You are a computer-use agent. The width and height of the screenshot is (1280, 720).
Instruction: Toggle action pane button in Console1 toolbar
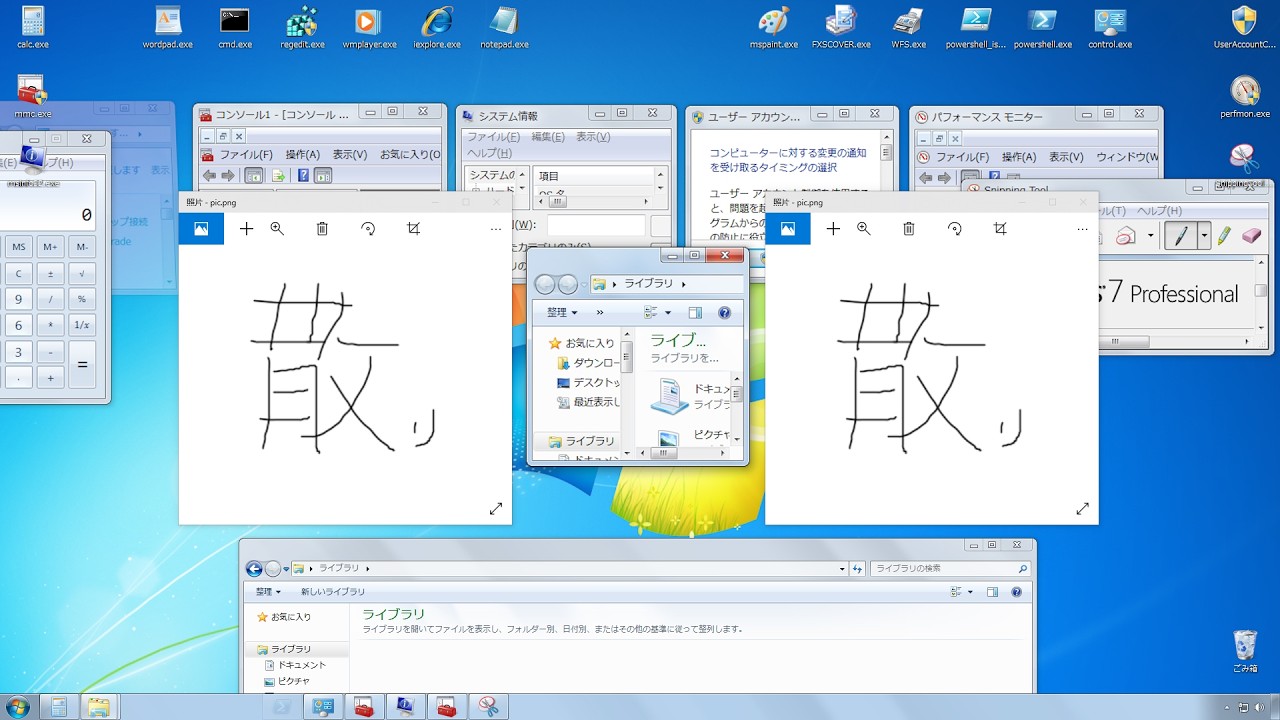323,176
